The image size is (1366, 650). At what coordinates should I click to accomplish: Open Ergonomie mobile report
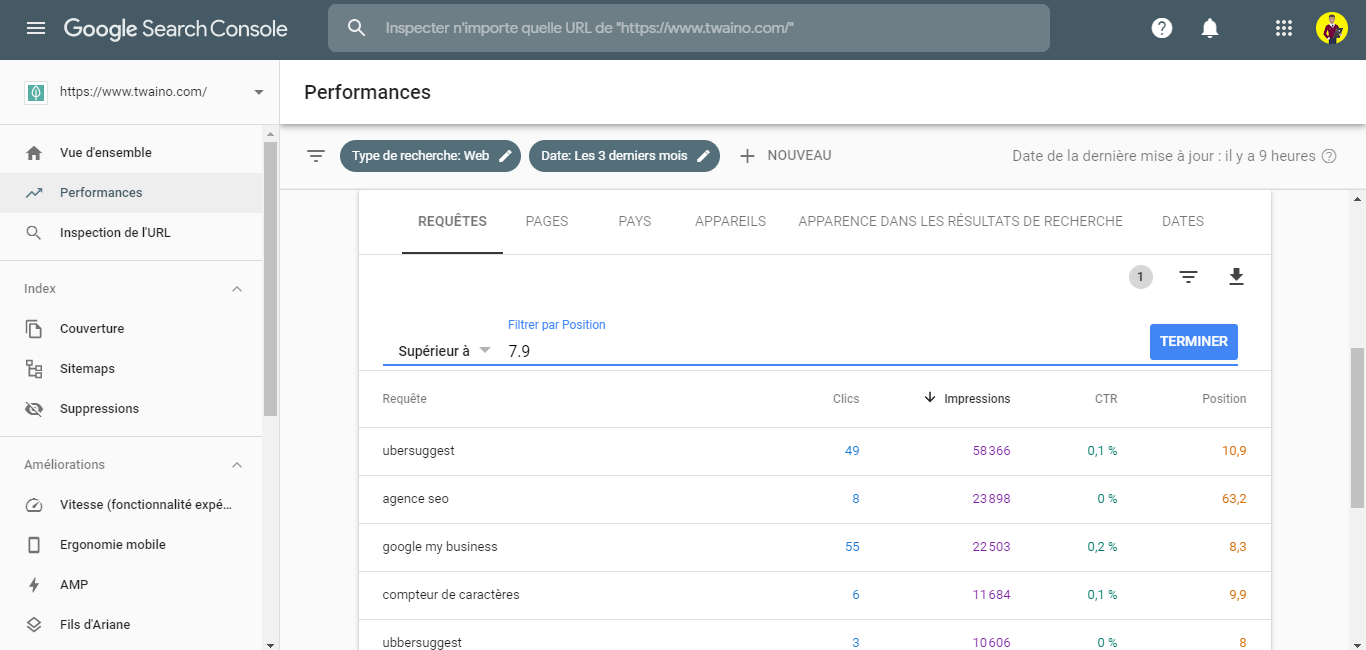point(131,545)
